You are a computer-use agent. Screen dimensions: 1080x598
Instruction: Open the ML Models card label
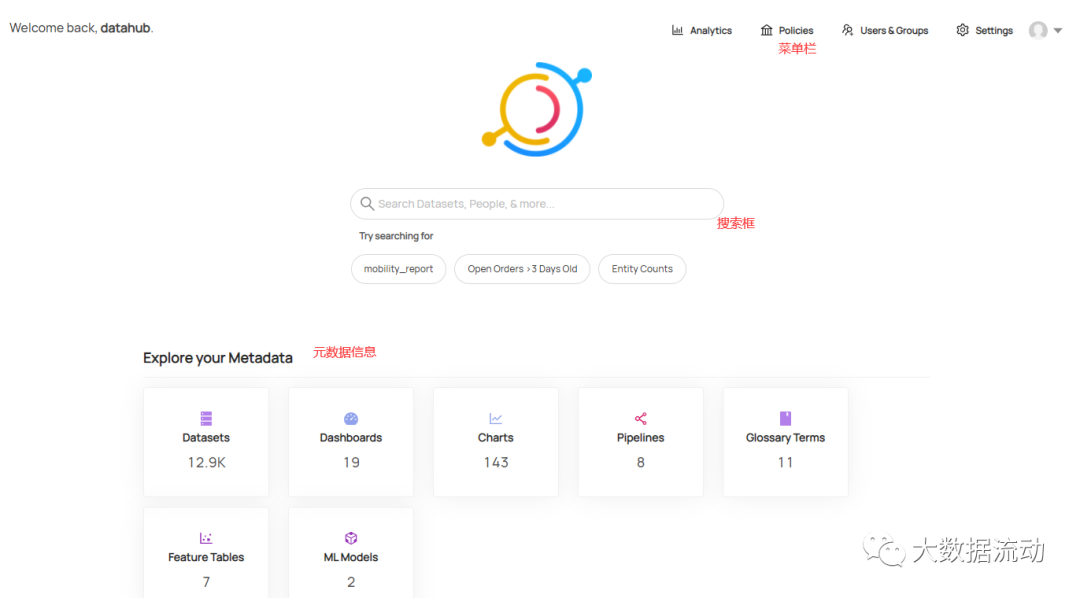(351, 557)
